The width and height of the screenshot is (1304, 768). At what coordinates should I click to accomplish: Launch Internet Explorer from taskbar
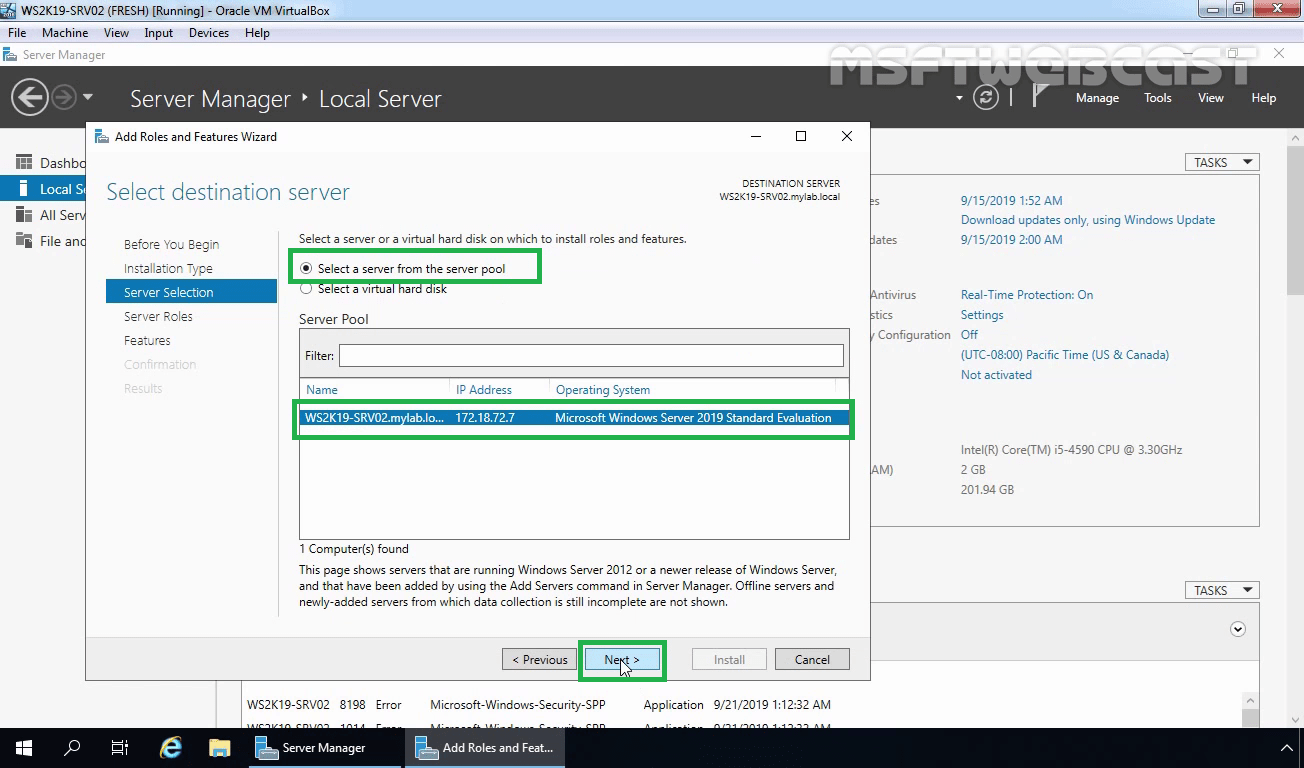coord(171,748)
